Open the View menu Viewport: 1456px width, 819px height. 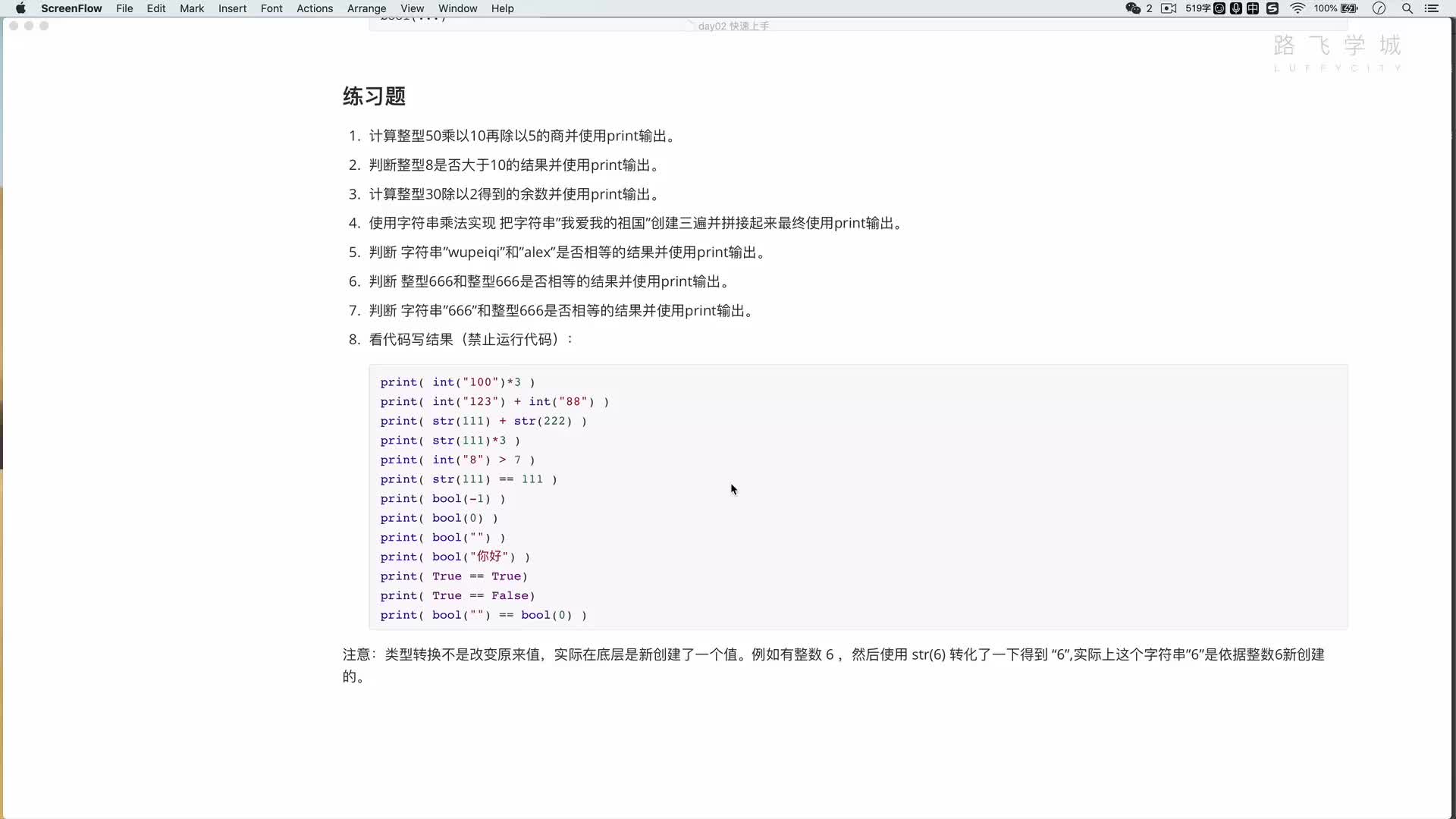pos(412,8)
